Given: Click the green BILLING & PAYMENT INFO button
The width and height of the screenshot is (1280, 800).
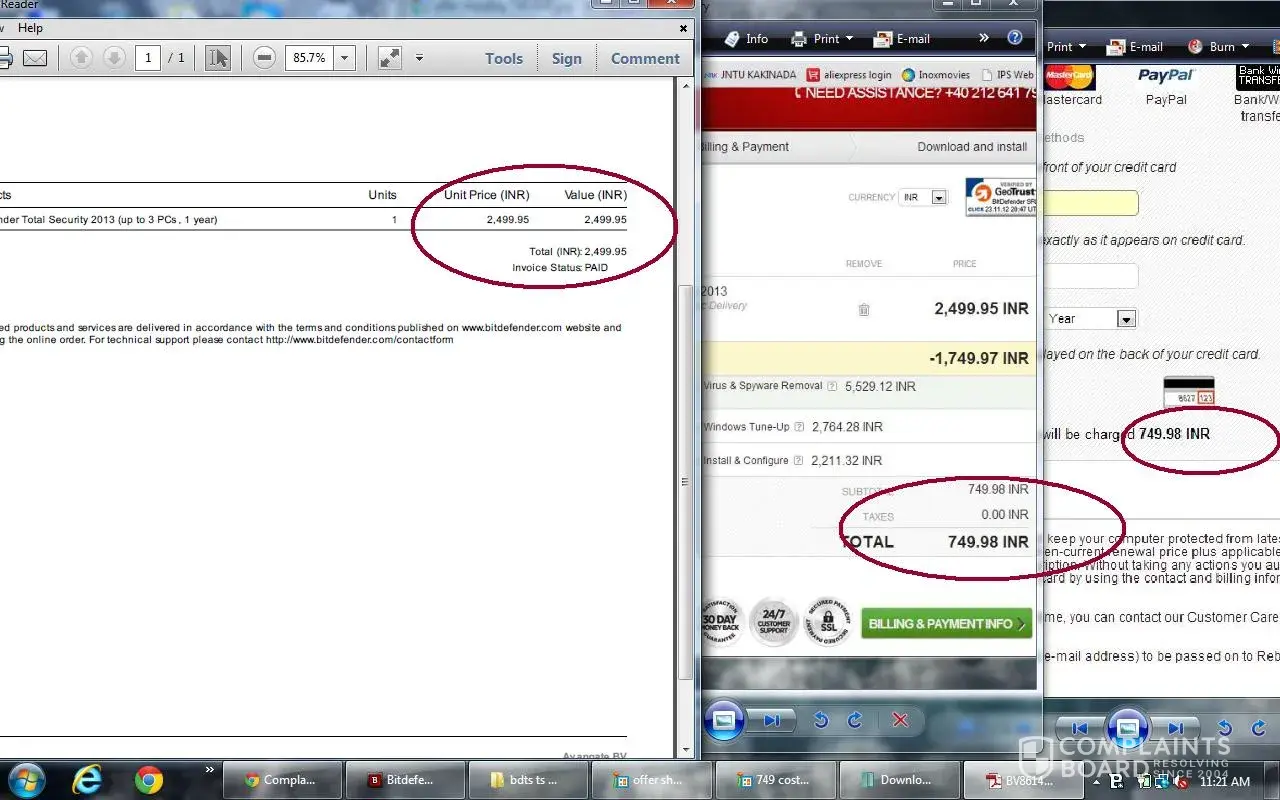Looking at the screenshot, I should (946, 624).
